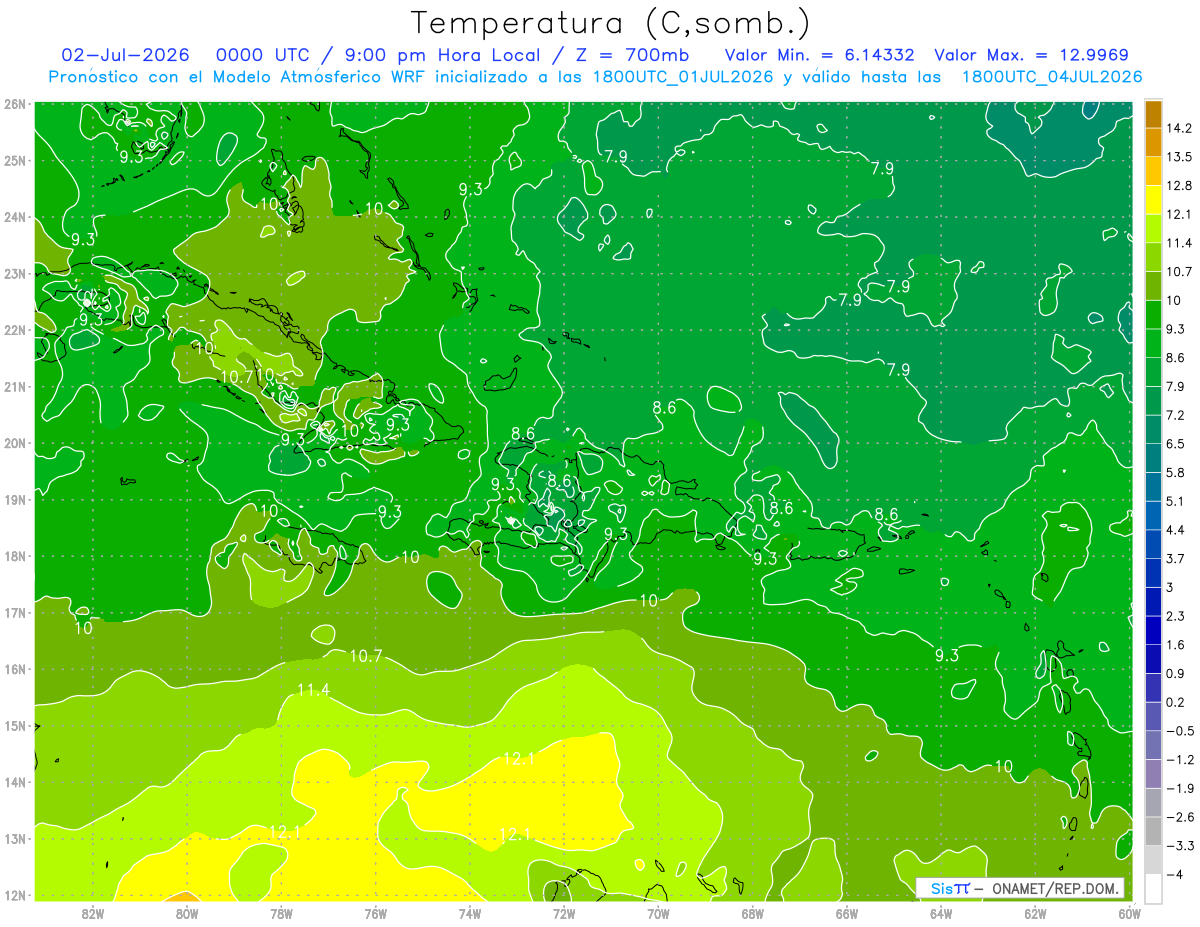Click the '22N' latitude axis label
1200x927 pixels.
14,330
